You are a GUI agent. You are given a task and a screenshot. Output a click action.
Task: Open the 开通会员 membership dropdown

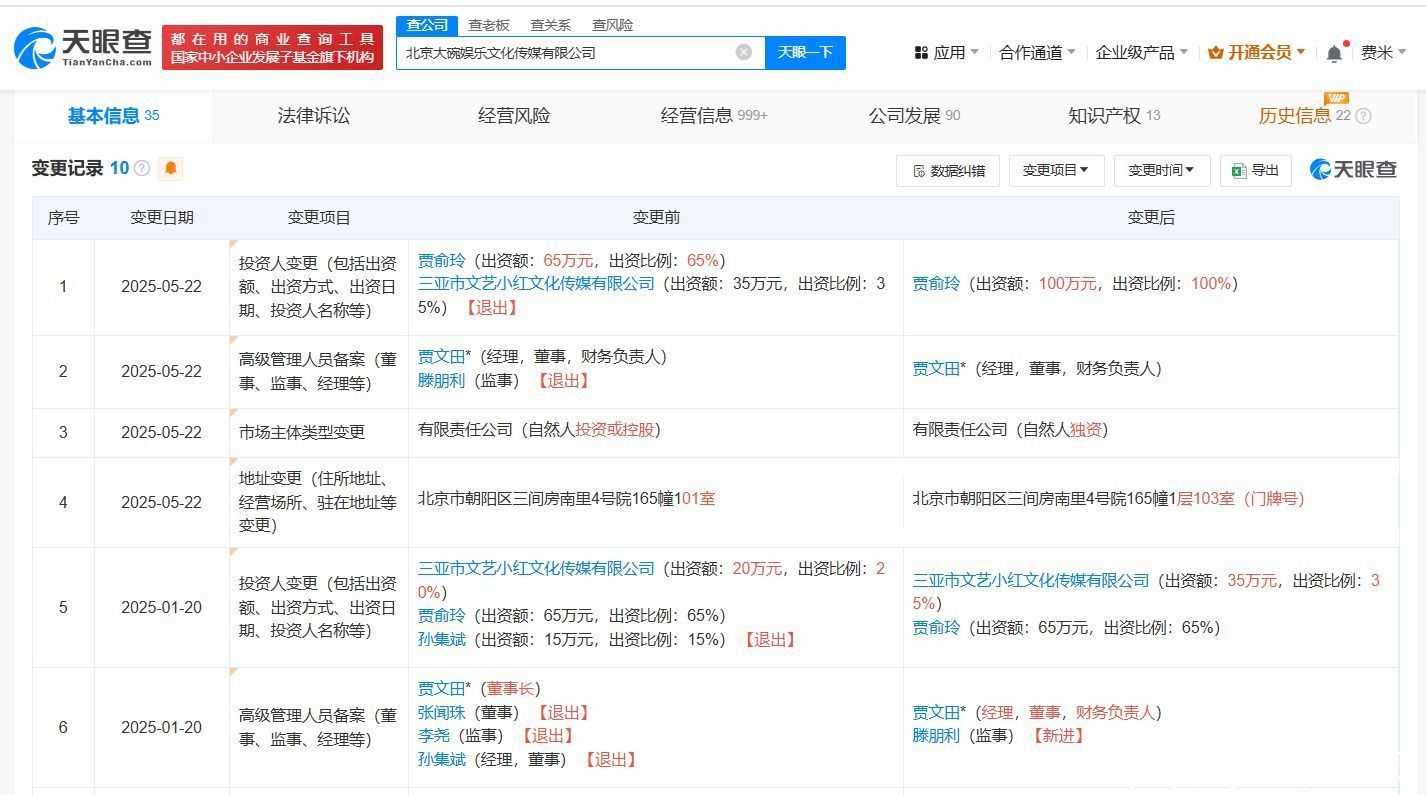1256,52
